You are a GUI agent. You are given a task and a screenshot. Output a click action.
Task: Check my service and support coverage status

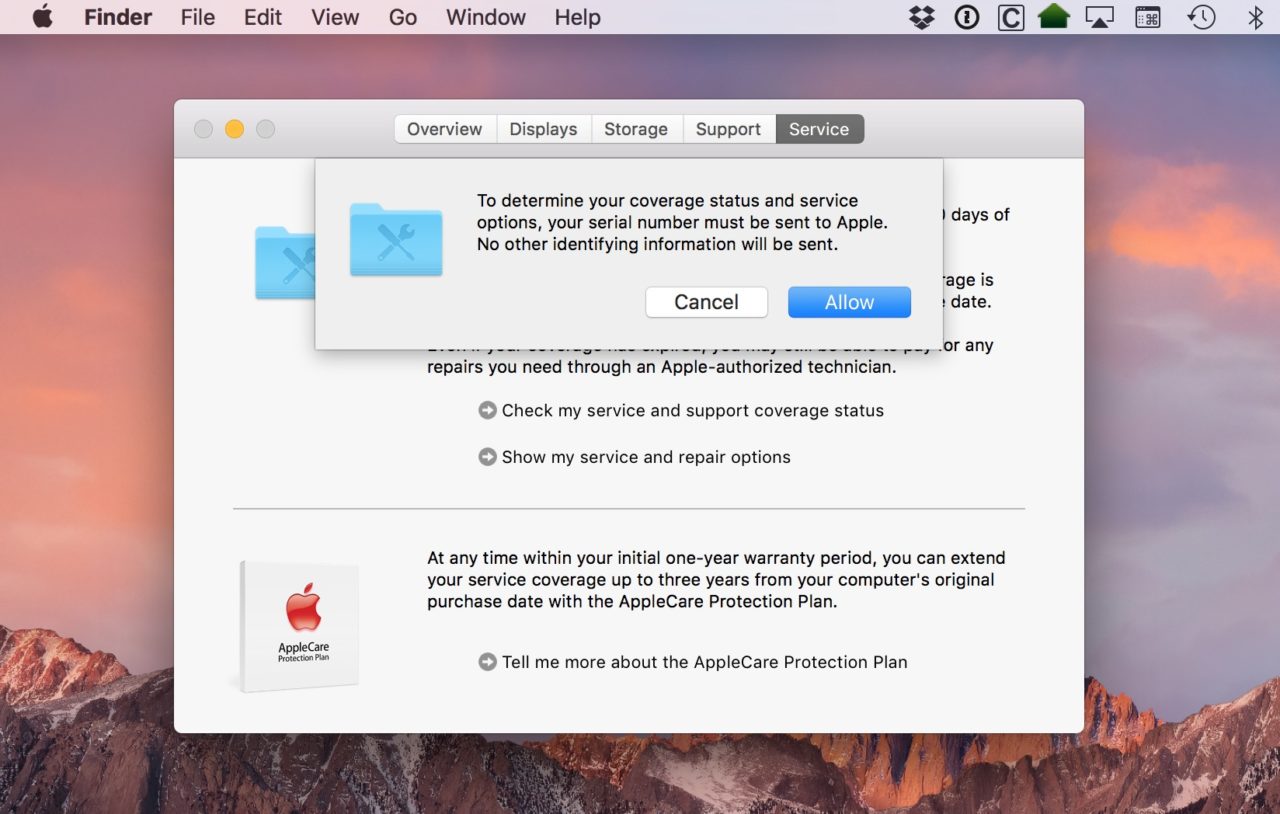coord(693,410)
